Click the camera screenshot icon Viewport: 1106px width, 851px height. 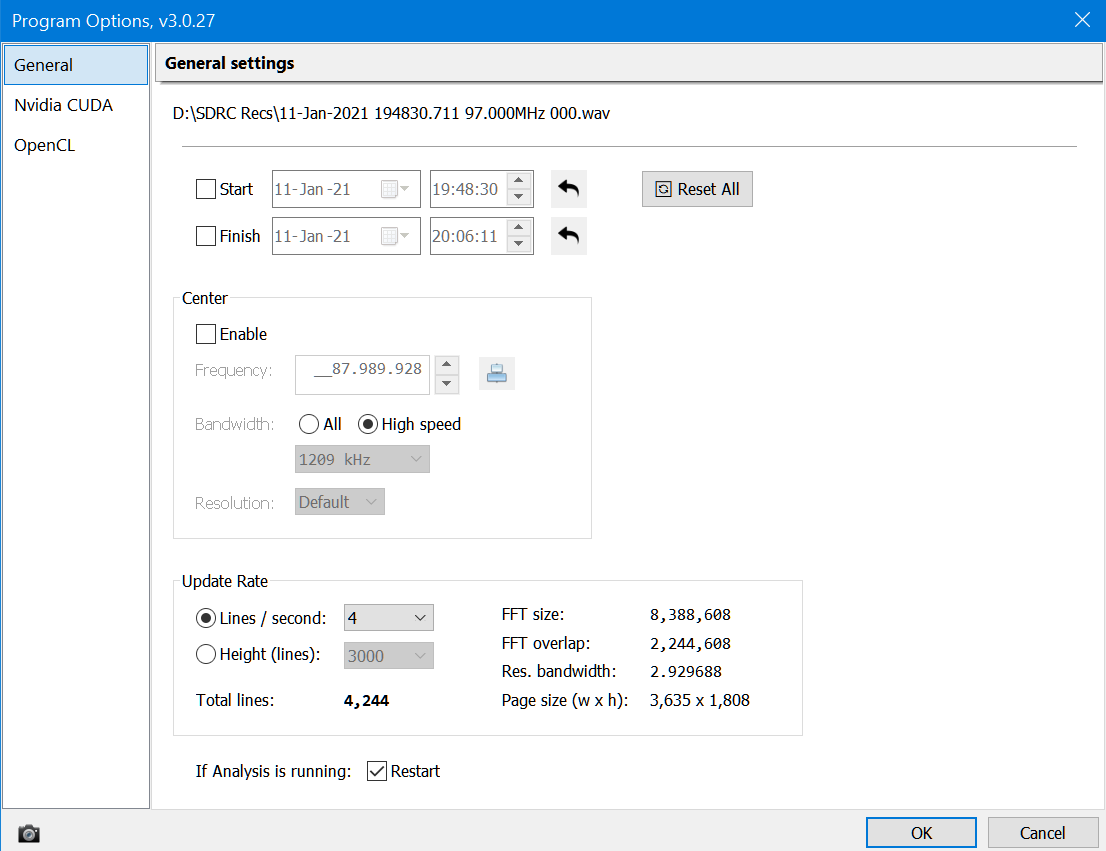(x=29, y=833)
